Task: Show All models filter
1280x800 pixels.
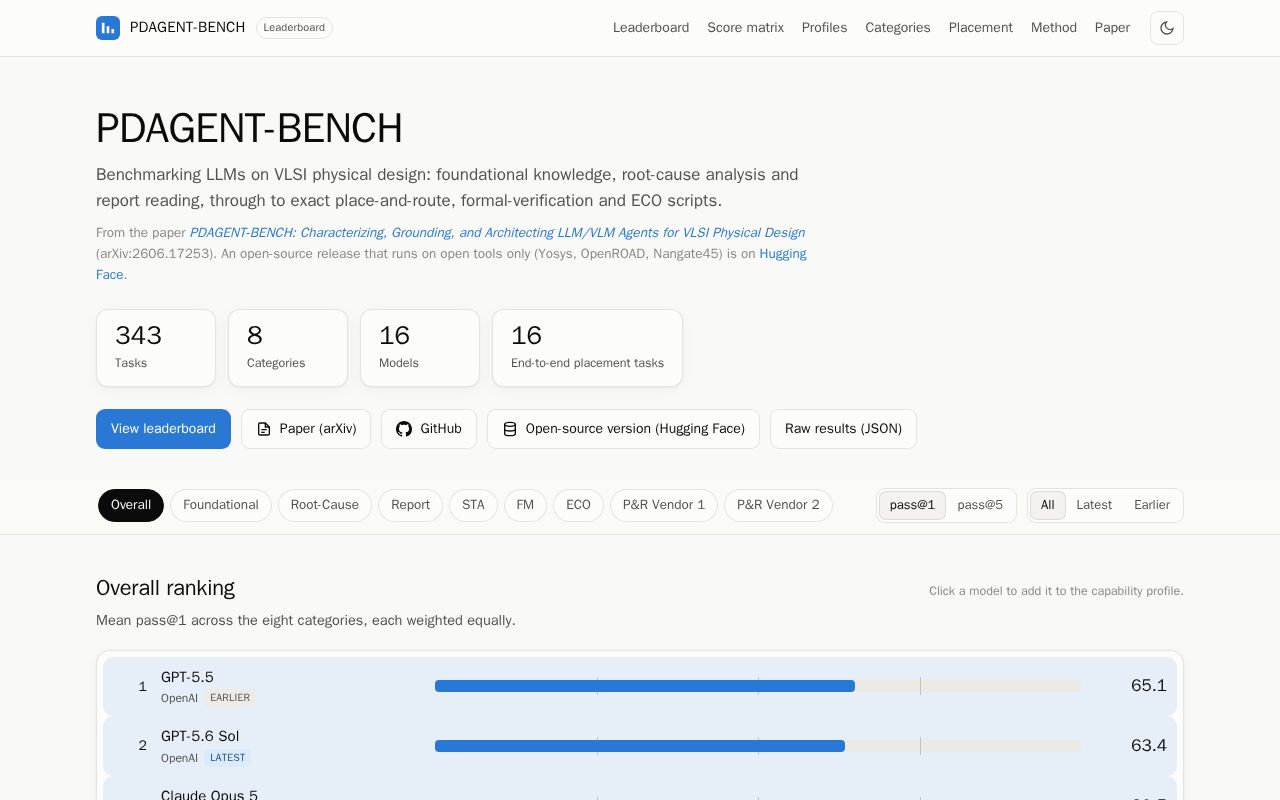Action: tap(1047, 505)
